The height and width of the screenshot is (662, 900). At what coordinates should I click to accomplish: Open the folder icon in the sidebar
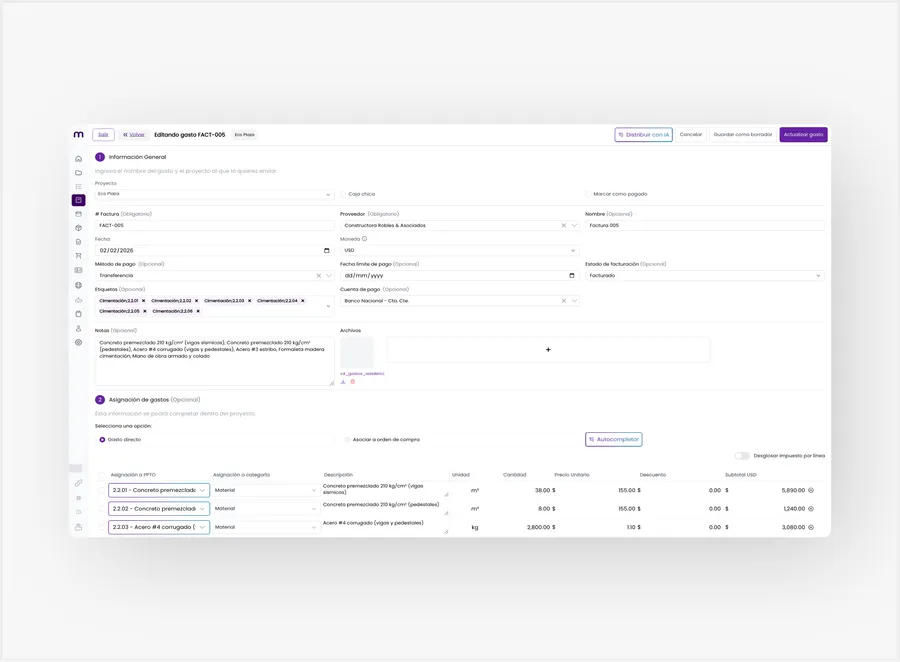click(79, 173)
